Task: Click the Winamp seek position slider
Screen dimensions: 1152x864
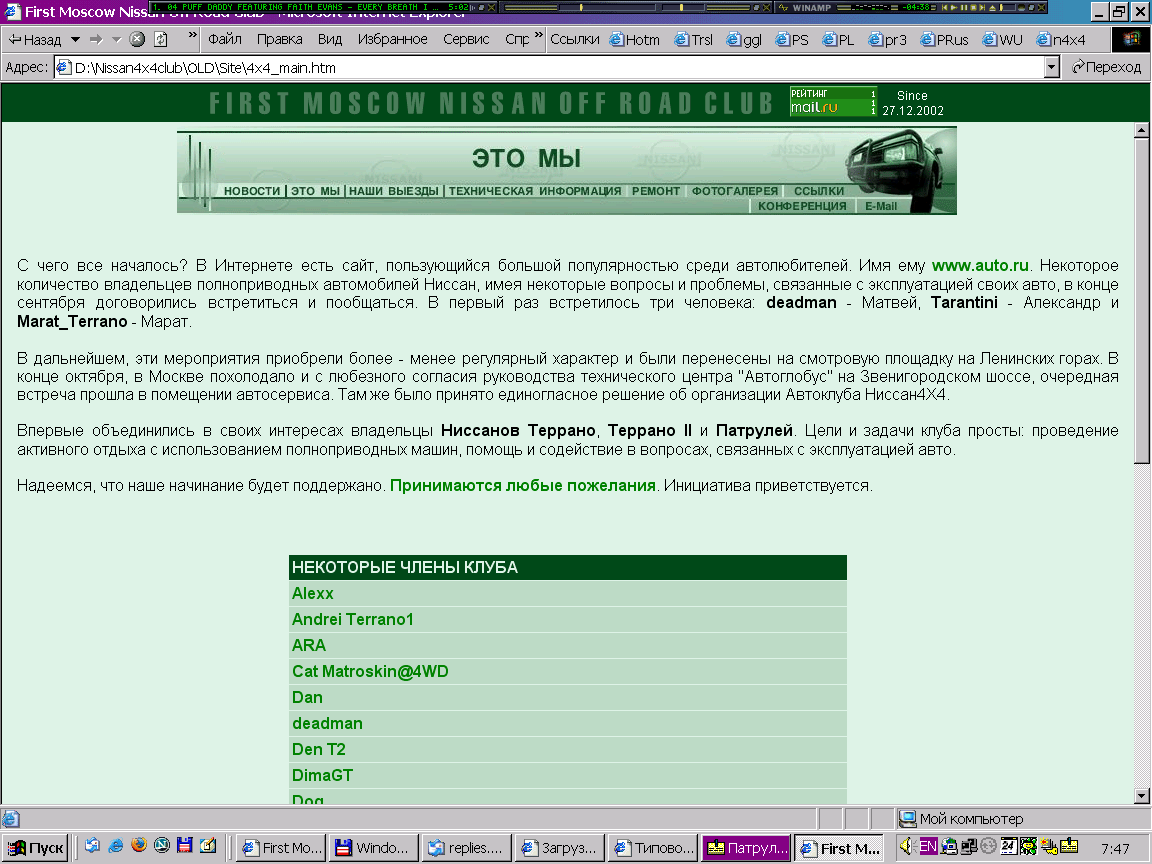Action: 1009,7
